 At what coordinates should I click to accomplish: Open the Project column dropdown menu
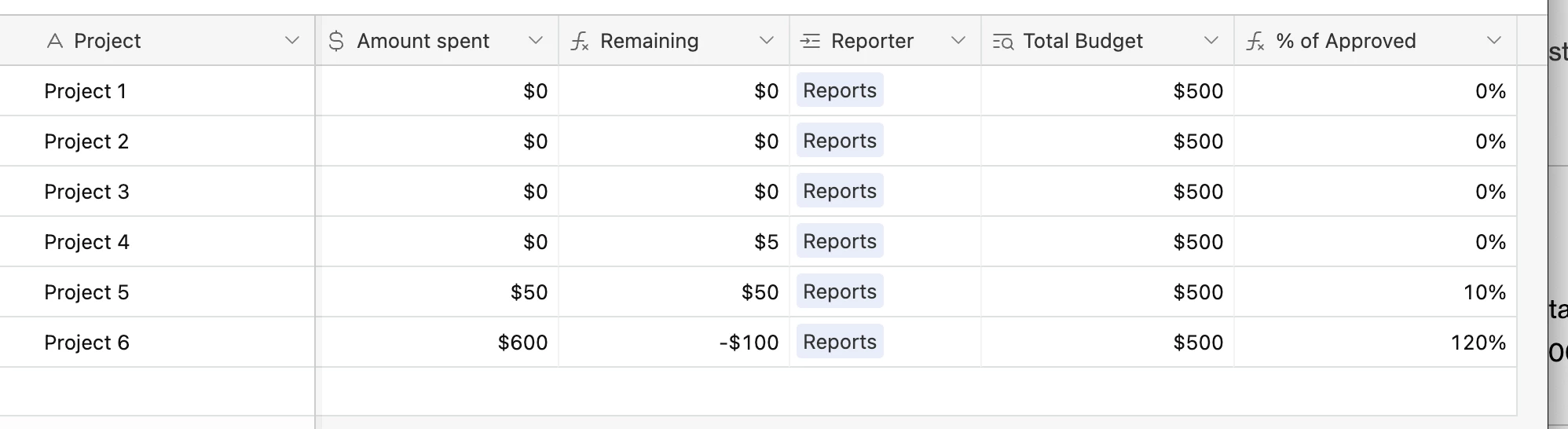[292, 40]
